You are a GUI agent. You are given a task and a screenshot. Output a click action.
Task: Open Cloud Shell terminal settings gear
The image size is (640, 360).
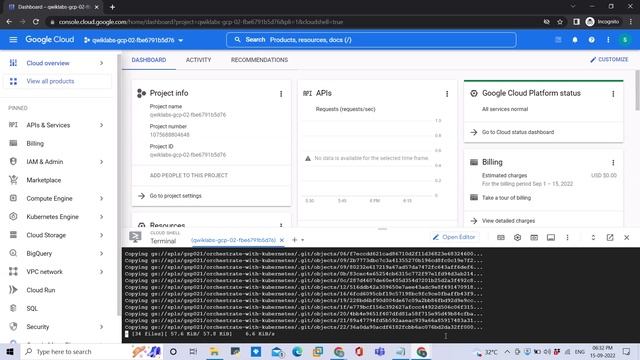[517, 238]
